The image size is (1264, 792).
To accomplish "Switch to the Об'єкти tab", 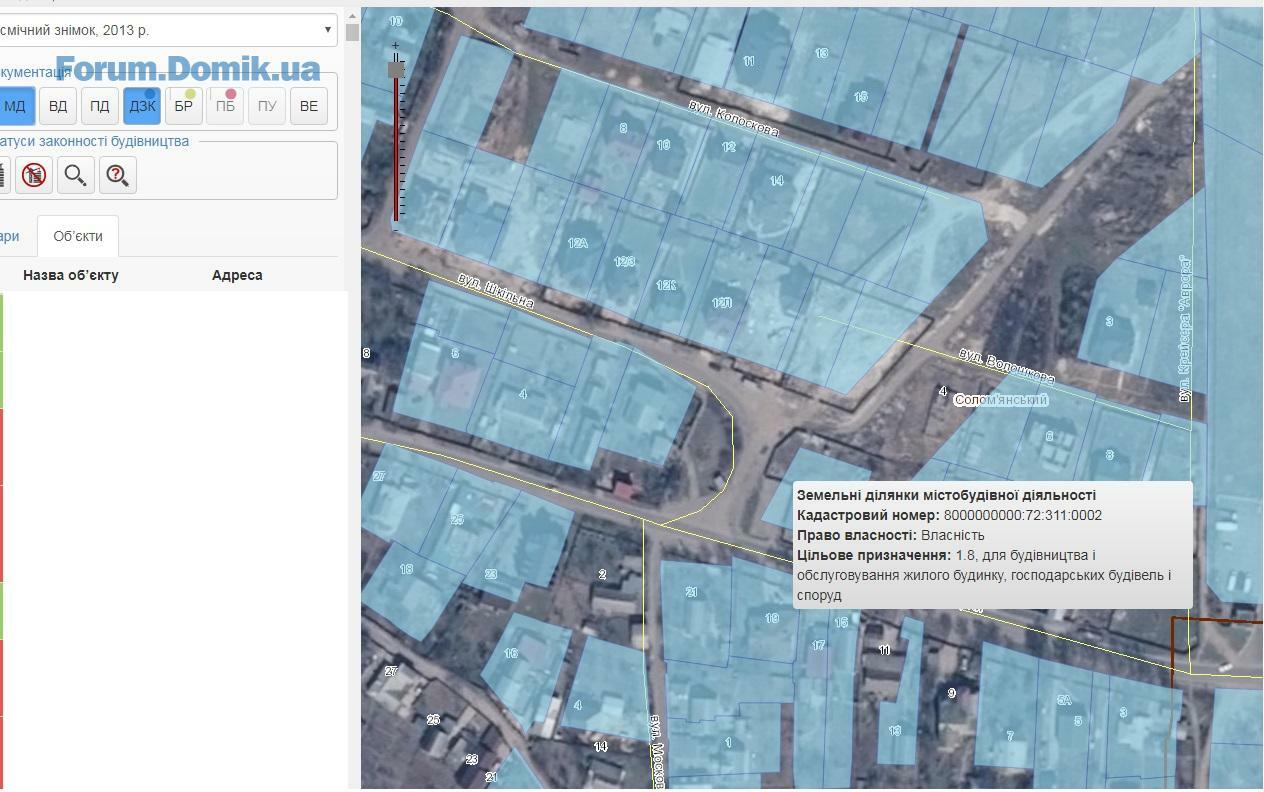I will click(78, 237).
